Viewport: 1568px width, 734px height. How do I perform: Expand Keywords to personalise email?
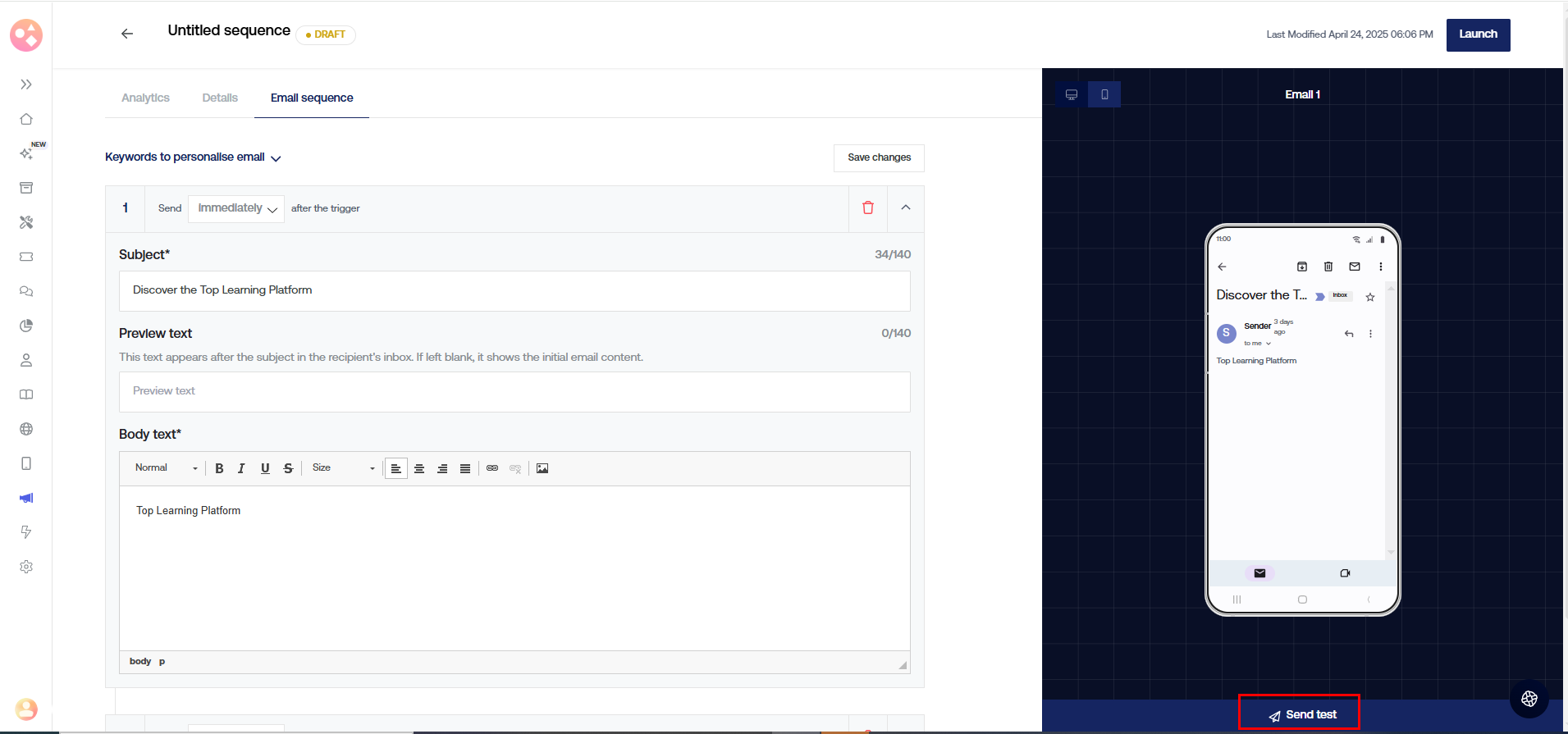(x=193, y=157)
